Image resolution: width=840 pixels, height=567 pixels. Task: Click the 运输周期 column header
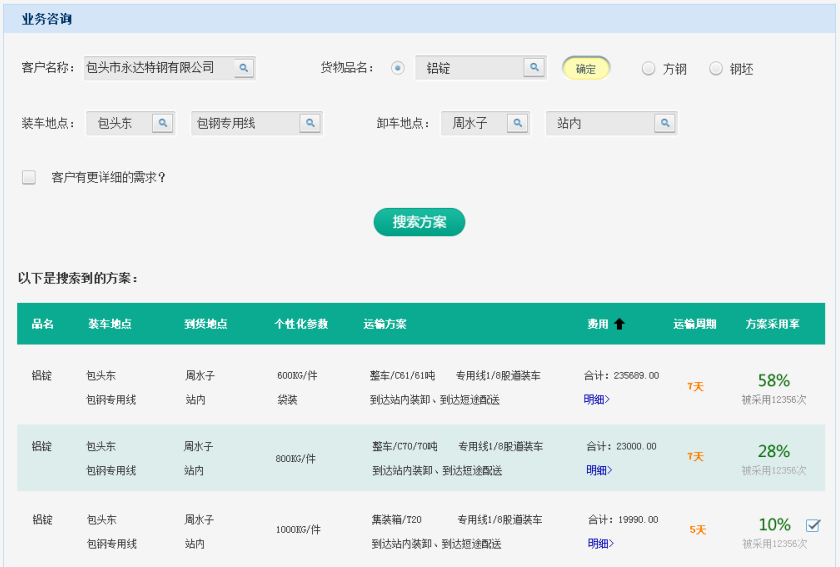coord(694,324)
